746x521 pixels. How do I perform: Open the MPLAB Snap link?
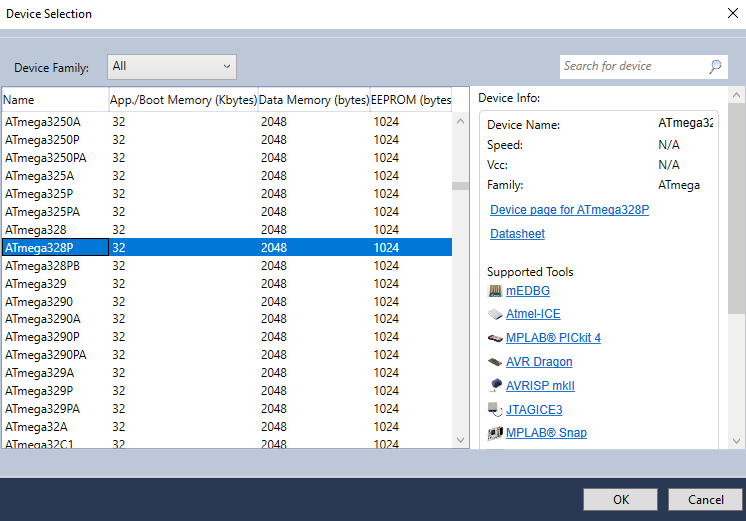pos(546,433)
